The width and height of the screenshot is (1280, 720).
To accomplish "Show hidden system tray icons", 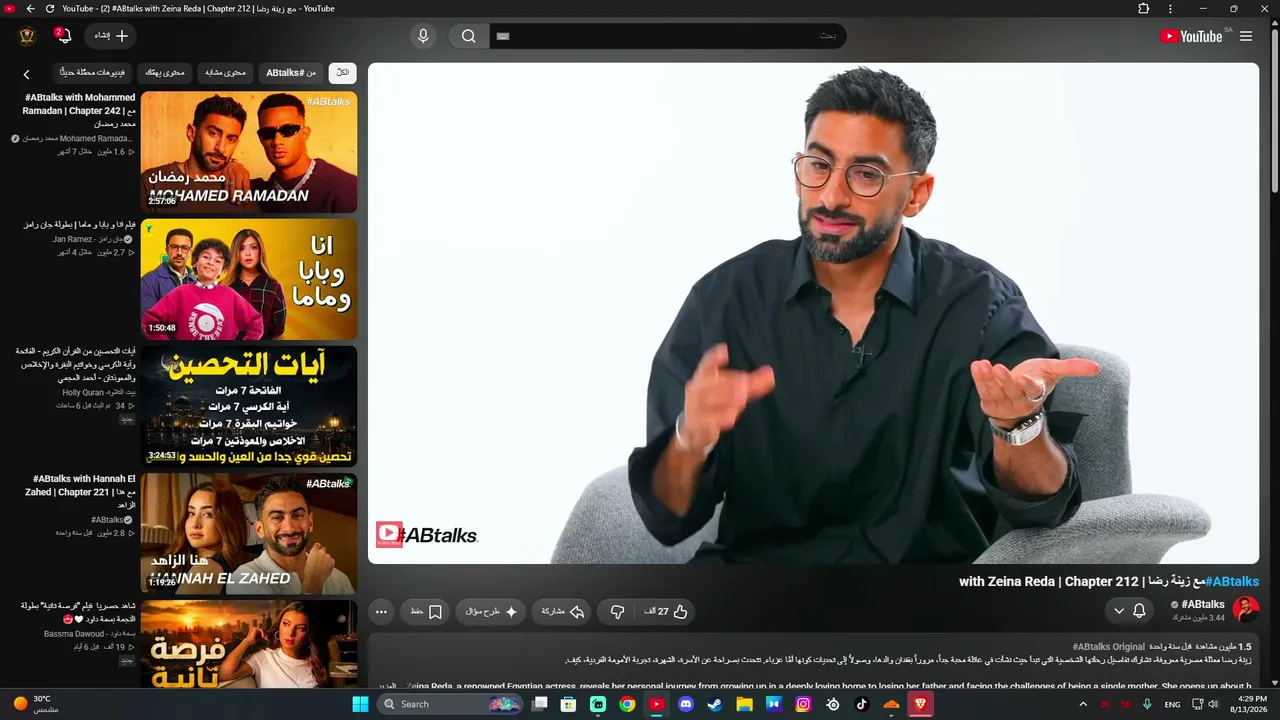I will tap(1083, 704).
